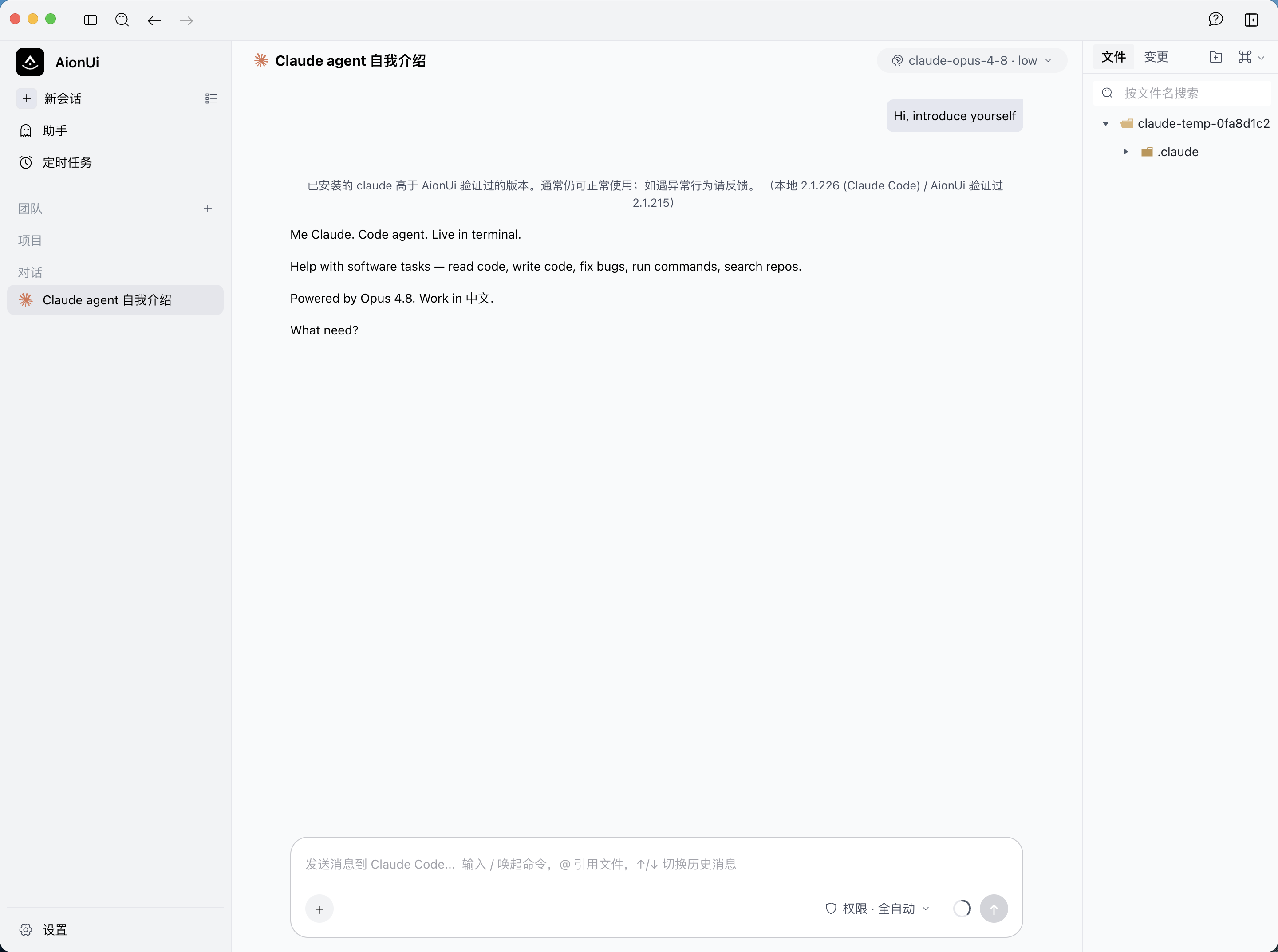Click the model icon before claude-opus-4-8
Viewport: 1278px width, 952px height.
pyautogui.click(x=897, y=60)
